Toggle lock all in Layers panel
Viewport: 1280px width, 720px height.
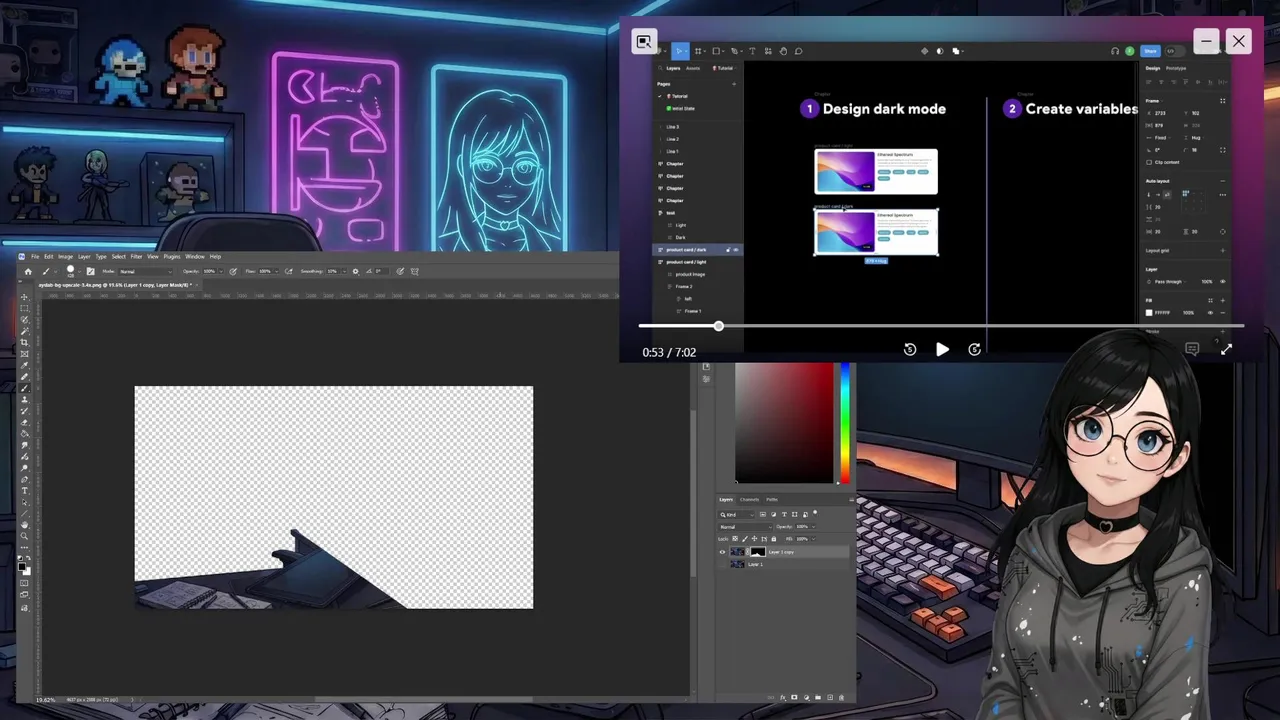(774, 539)
